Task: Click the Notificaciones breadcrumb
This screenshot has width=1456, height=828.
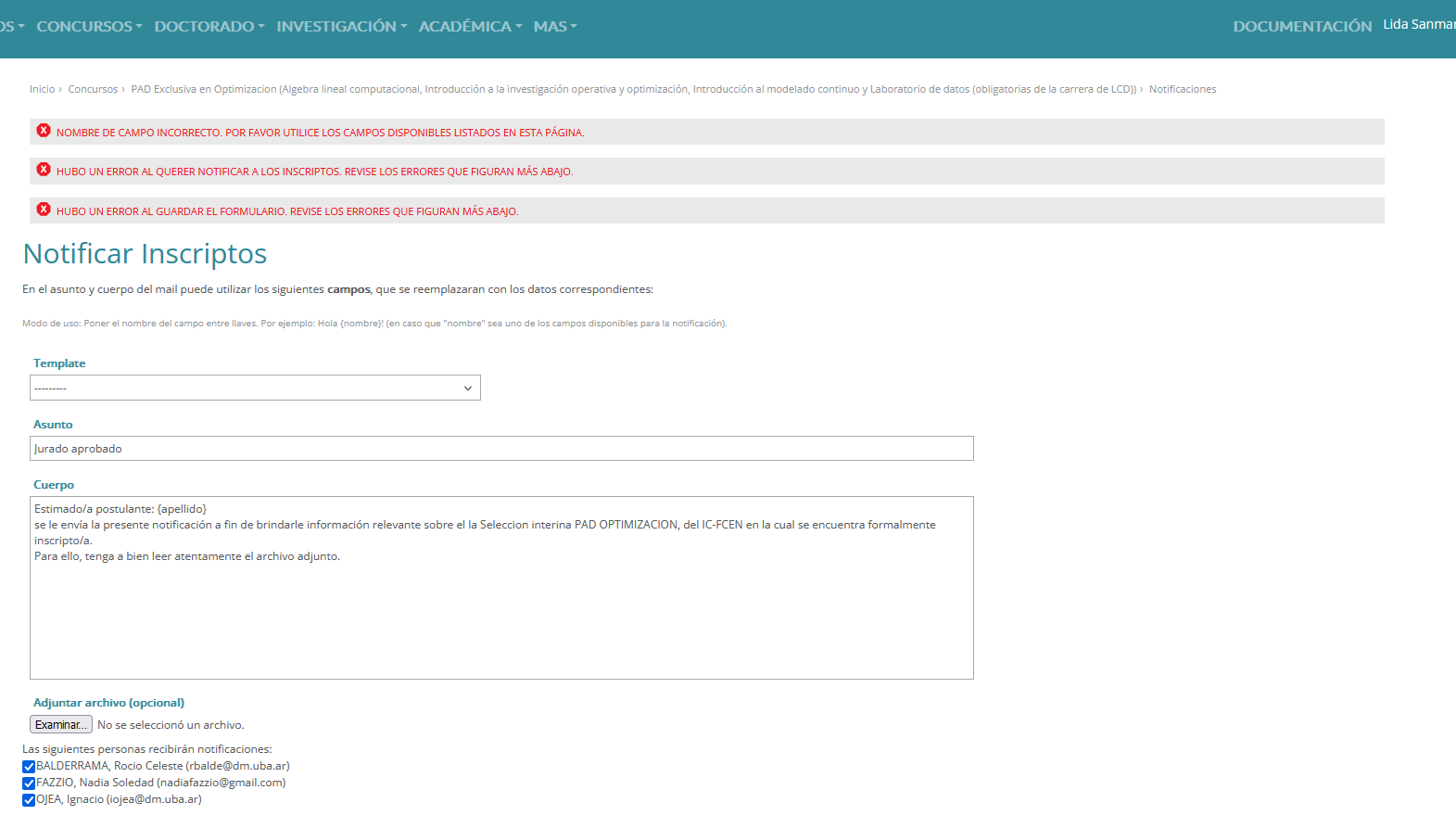Action: pos(1183,89)
